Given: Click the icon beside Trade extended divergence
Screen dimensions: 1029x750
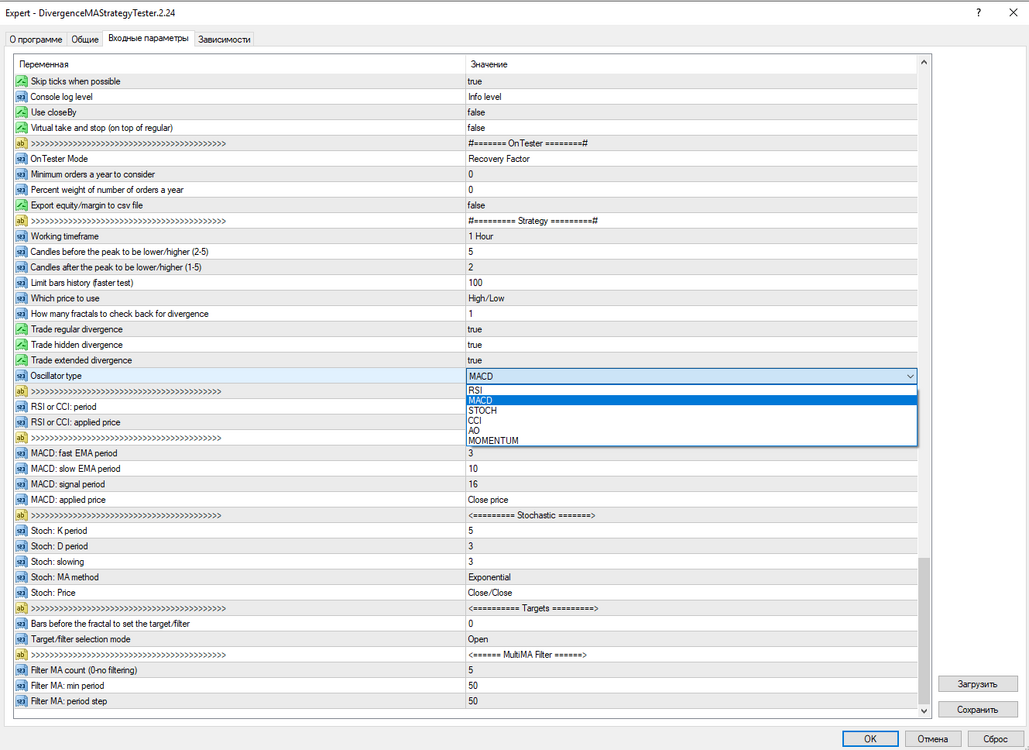Looking at the screenshot, I should pos(22,361).
